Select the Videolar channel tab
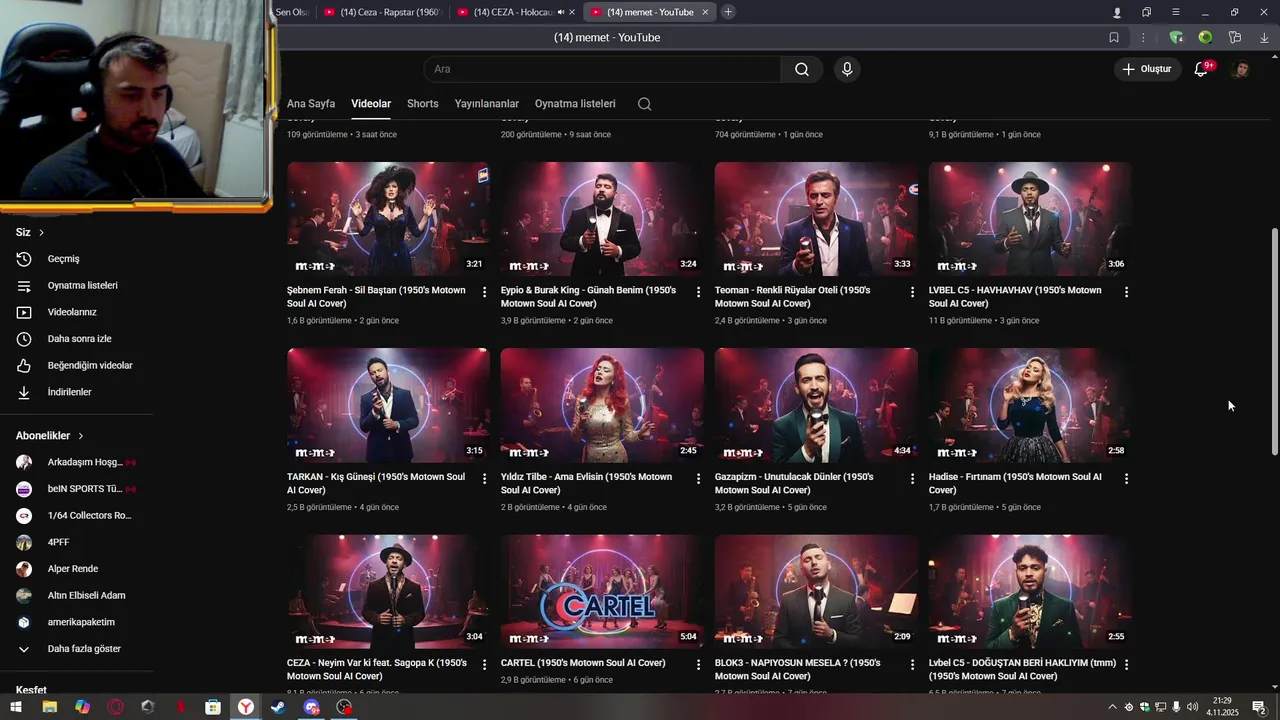Viewport: 1280px width, 720px height. click(371, 104)
